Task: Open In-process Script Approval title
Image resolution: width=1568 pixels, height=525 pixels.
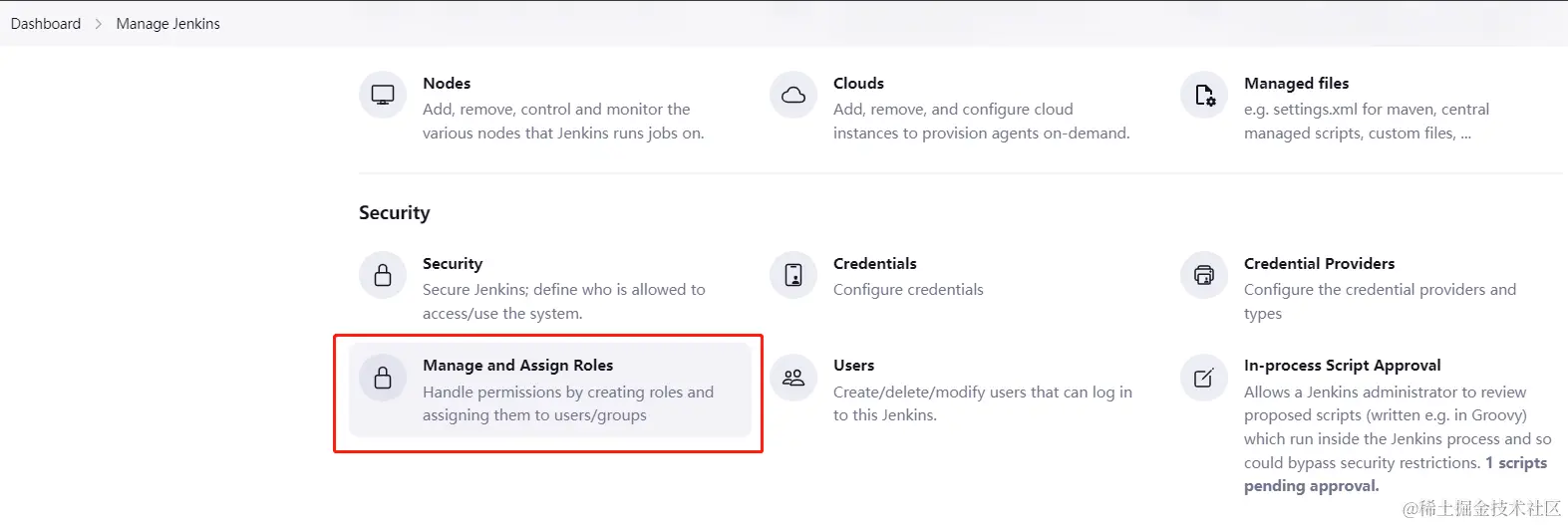Action: [x=1343, y=366]
